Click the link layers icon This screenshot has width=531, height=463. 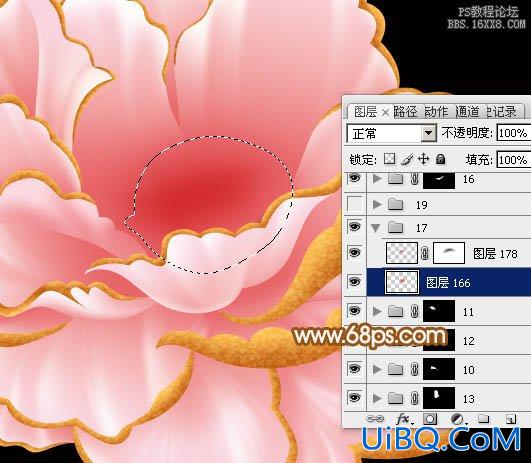(x=375, y=419)
